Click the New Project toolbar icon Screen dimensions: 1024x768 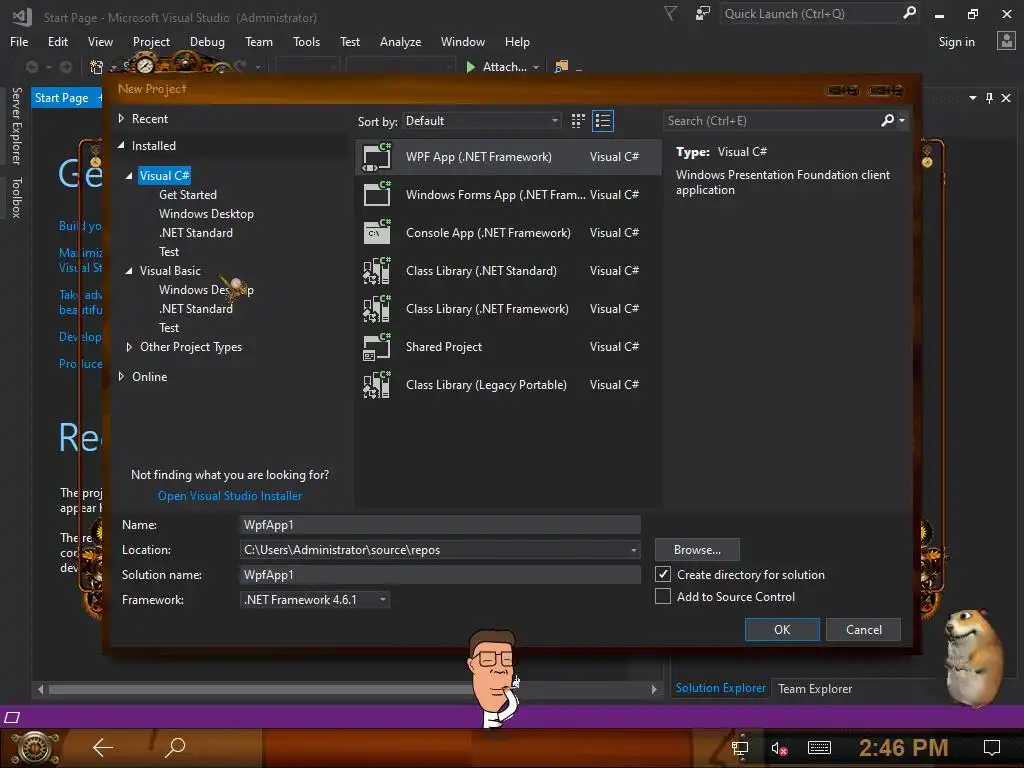[x=96, y=67]
